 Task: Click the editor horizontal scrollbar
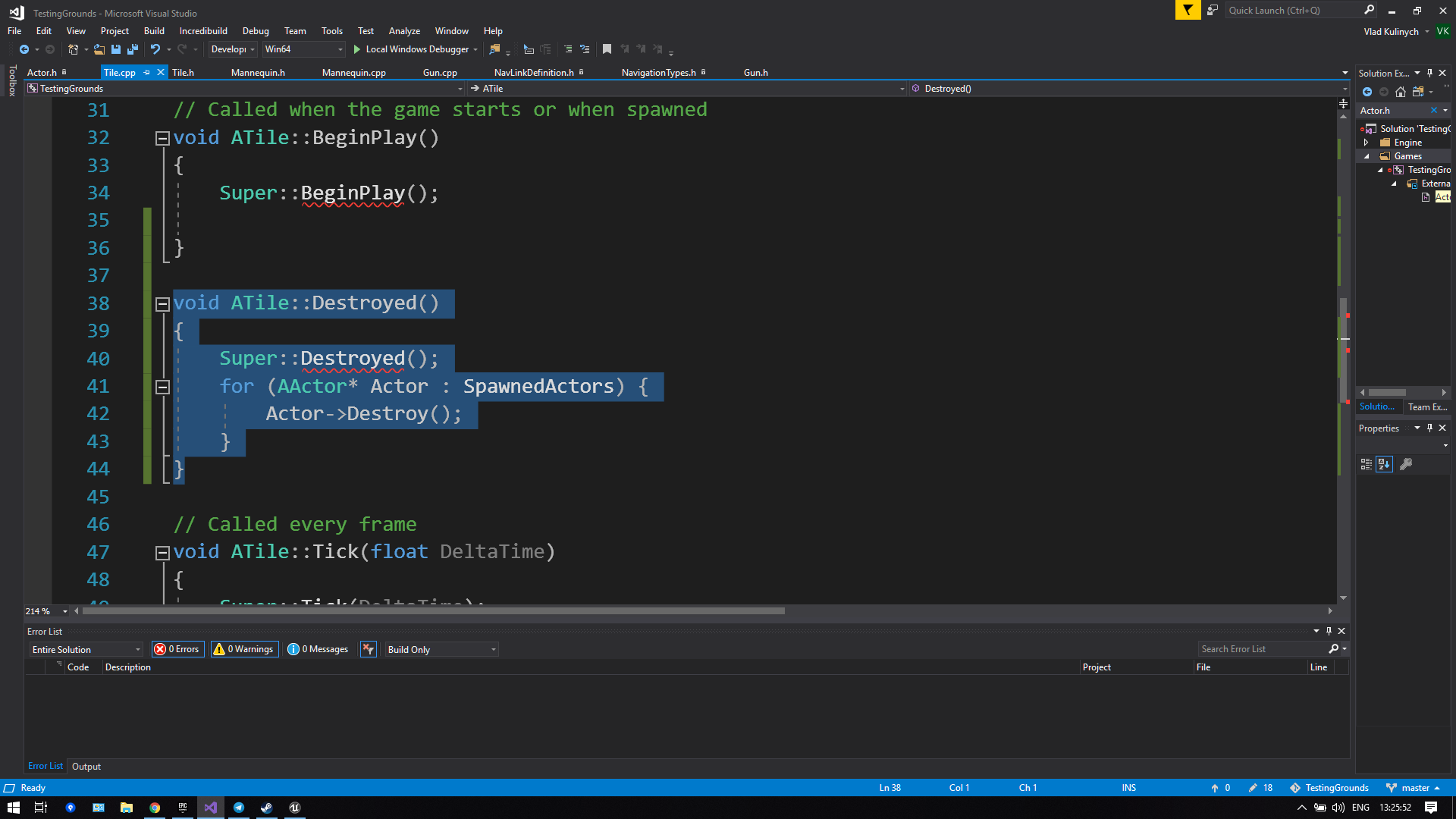point(434,610)
